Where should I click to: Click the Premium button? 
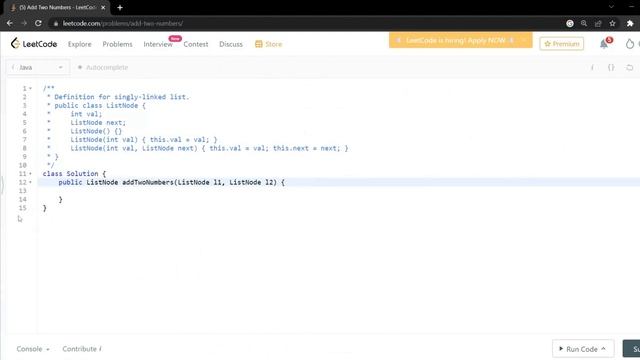tap(562, 44)
